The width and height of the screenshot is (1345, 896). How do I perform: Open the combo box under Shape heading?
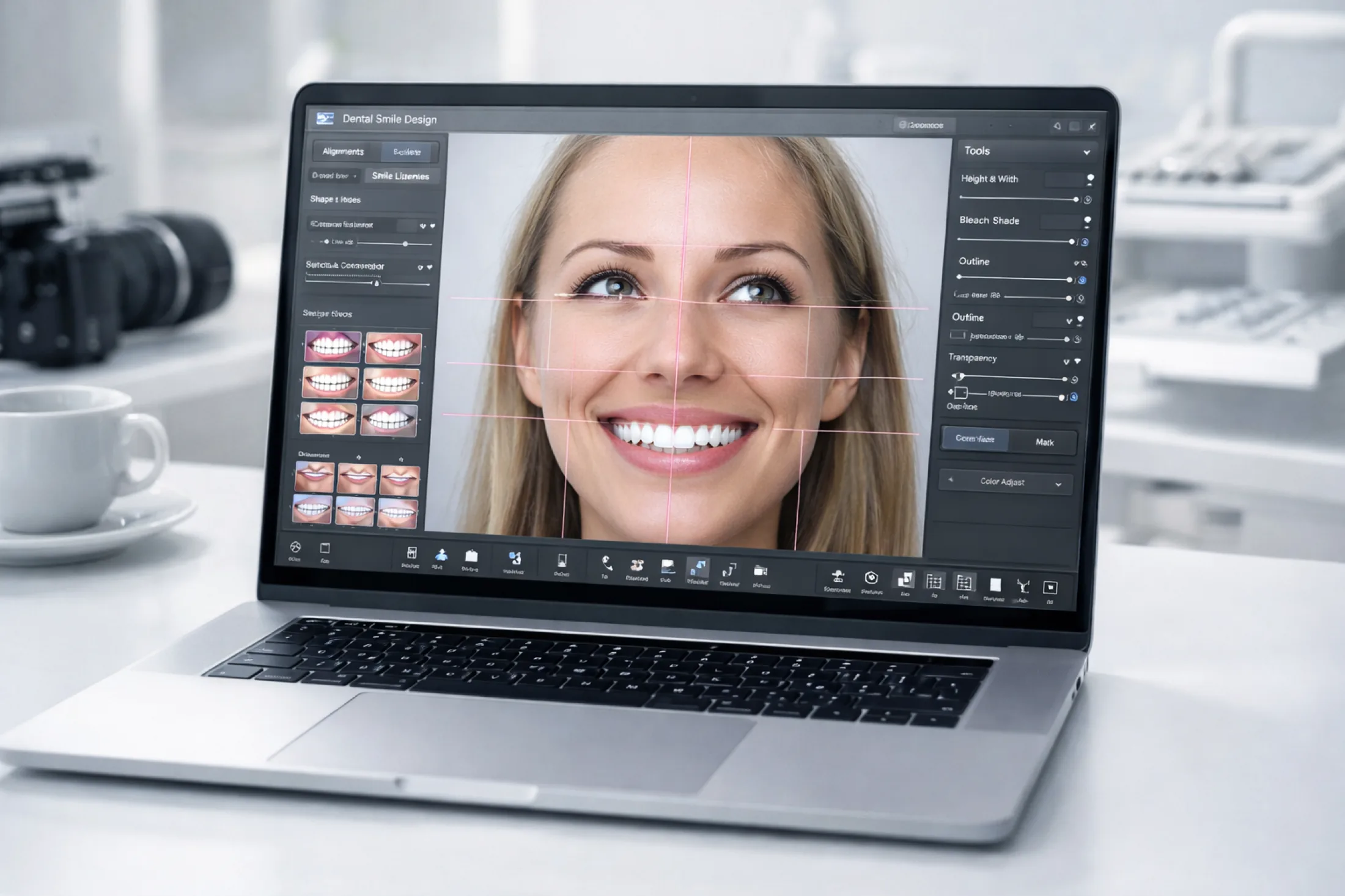tap(372, 225)
